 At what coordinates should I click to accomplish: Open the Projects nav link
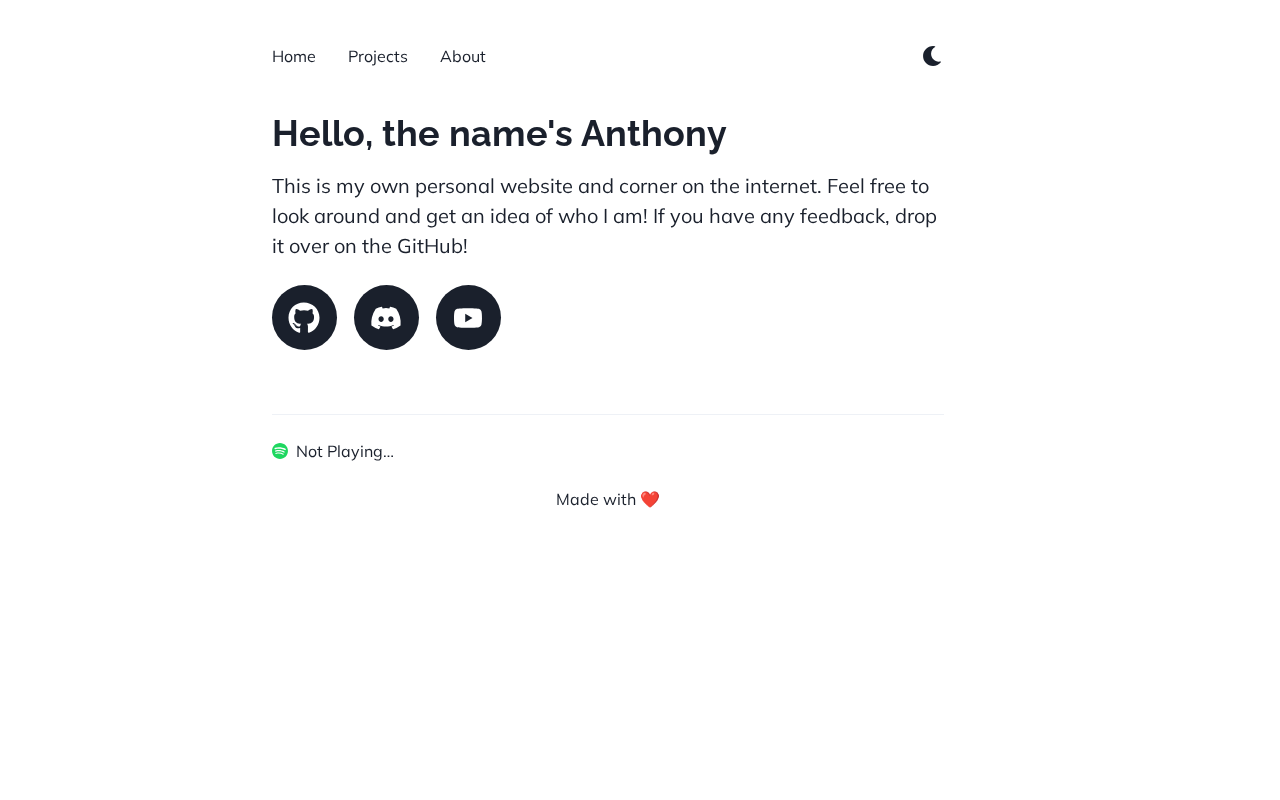tap(378, 56)
